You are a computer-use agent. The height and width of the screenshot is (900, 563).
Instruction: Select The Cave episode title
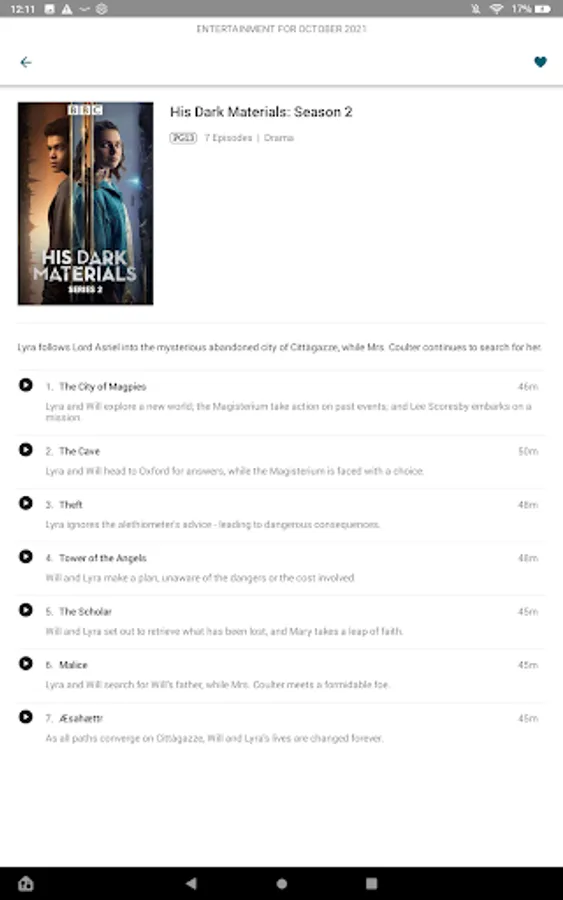[x=80, y=451]
